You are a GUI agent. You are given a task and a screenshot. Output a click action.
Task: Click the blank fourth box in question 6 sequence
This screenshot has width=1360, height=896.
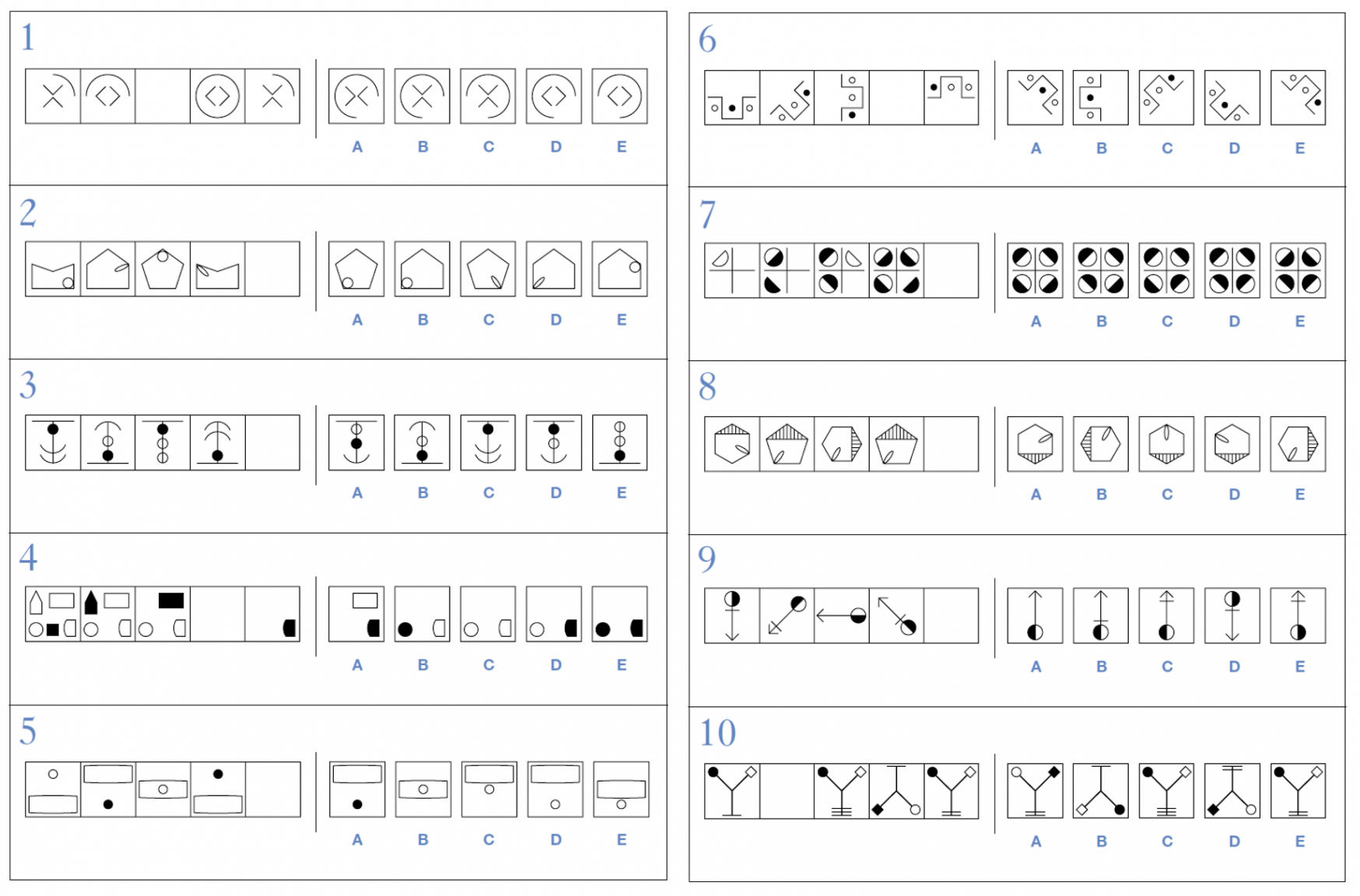[x=896, y=98]
